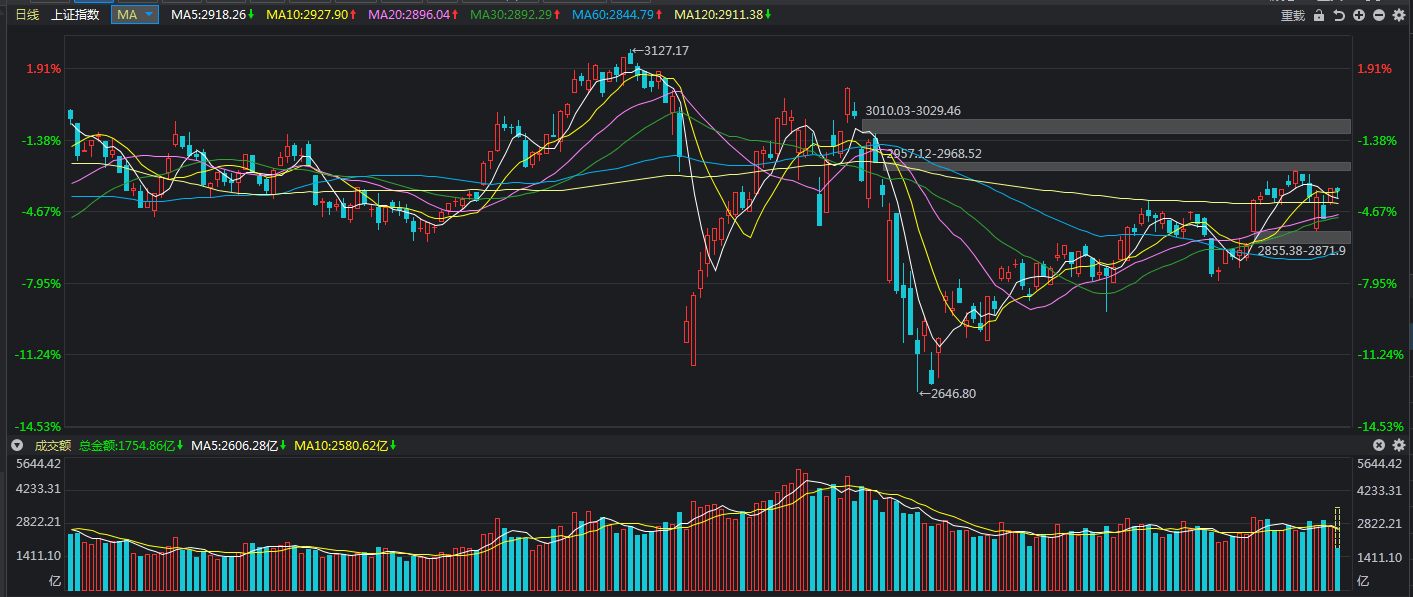Collapse the 成交额 indicator panel arrow
Viewport: 1413px width, 597px height.
(16, 445)
